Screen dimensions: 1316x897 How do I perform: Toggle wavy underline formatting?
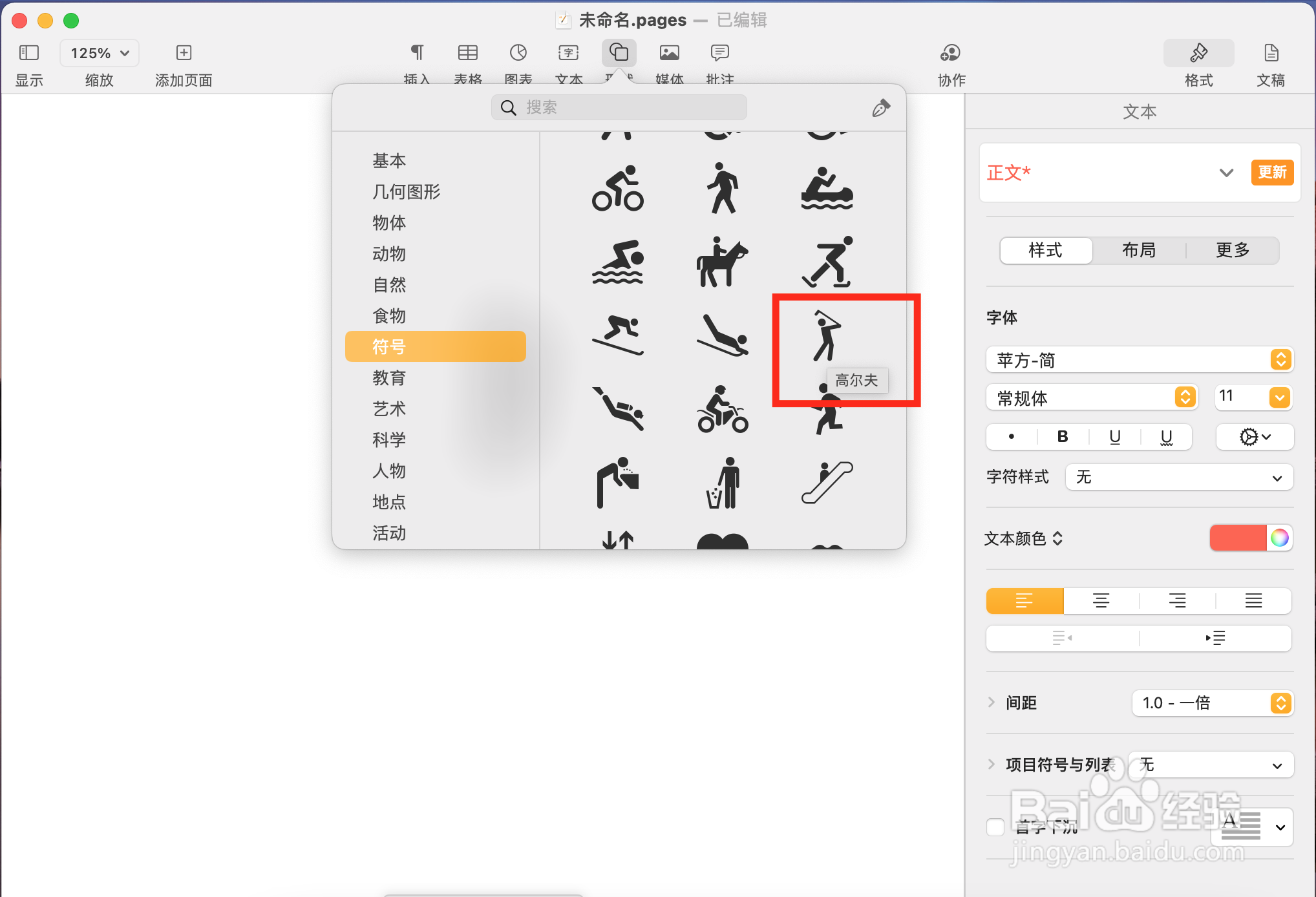tap(1167, 437)
